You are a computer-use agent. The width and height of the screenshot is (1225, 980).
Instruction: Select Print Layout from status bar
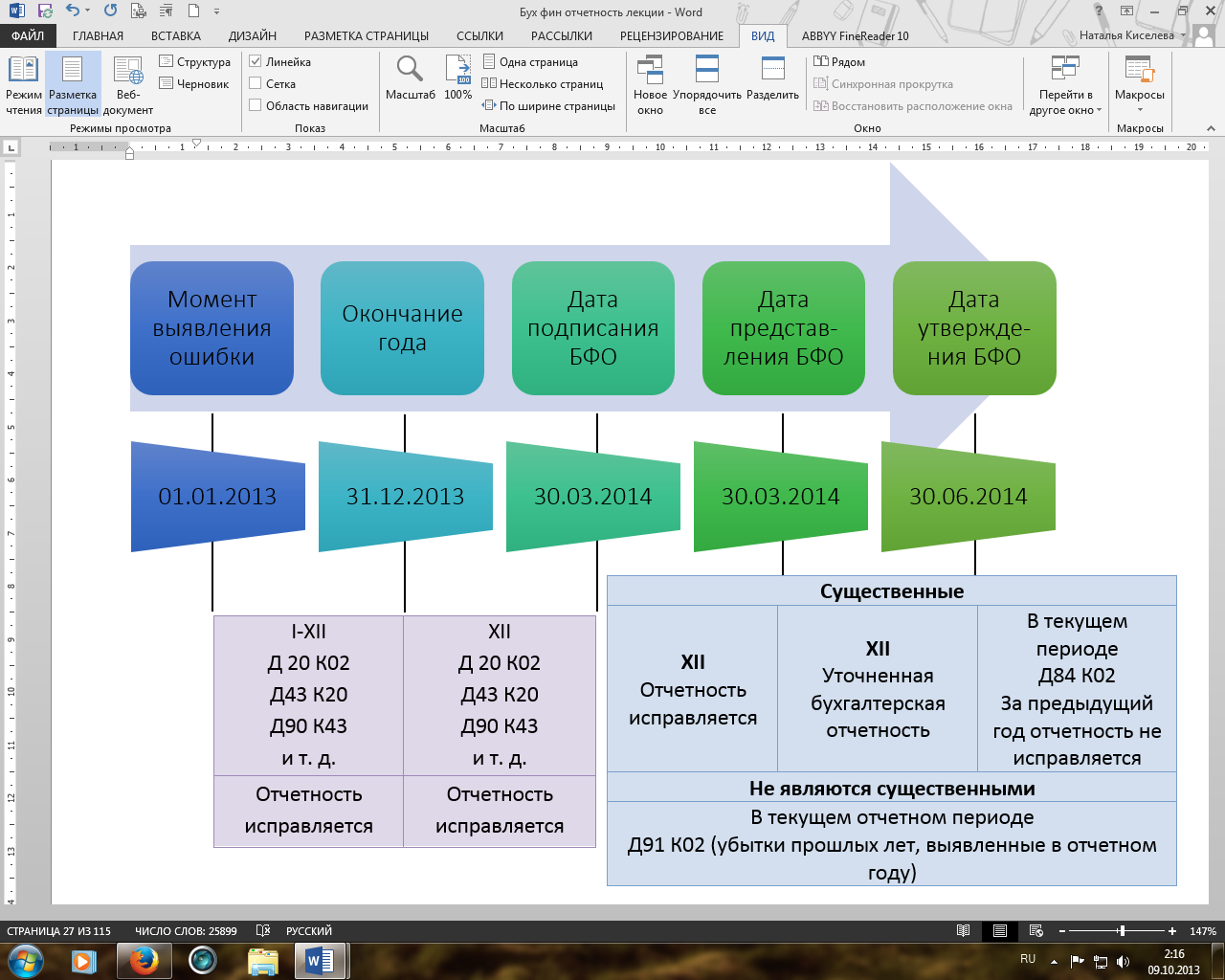(x=1000, y=930)
